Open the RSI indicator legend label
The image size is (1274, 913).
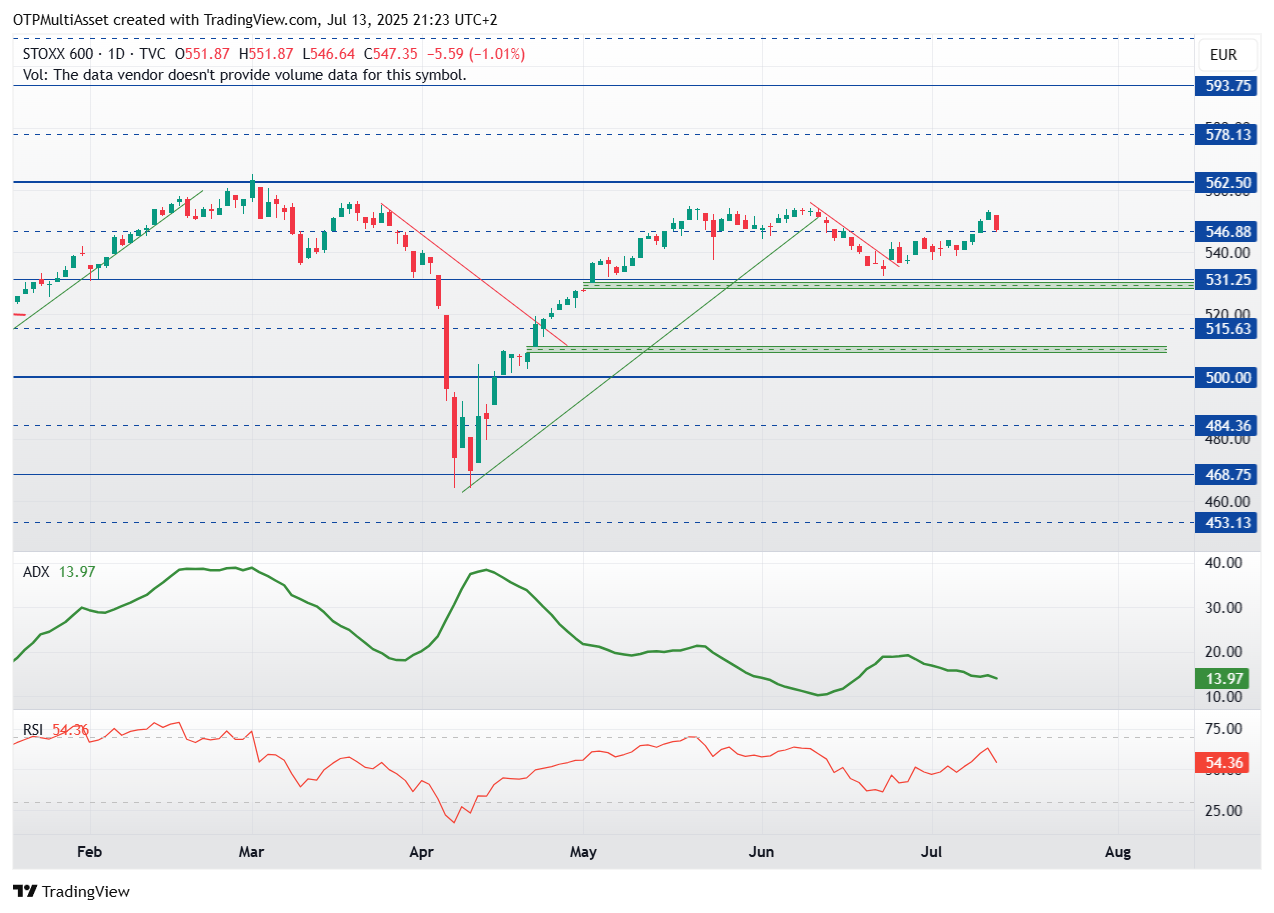[34, 730]
